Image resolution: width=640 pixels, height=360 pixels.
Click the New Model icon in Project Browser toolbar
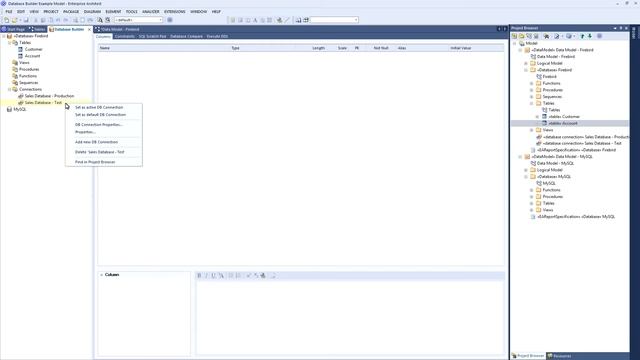514,36
